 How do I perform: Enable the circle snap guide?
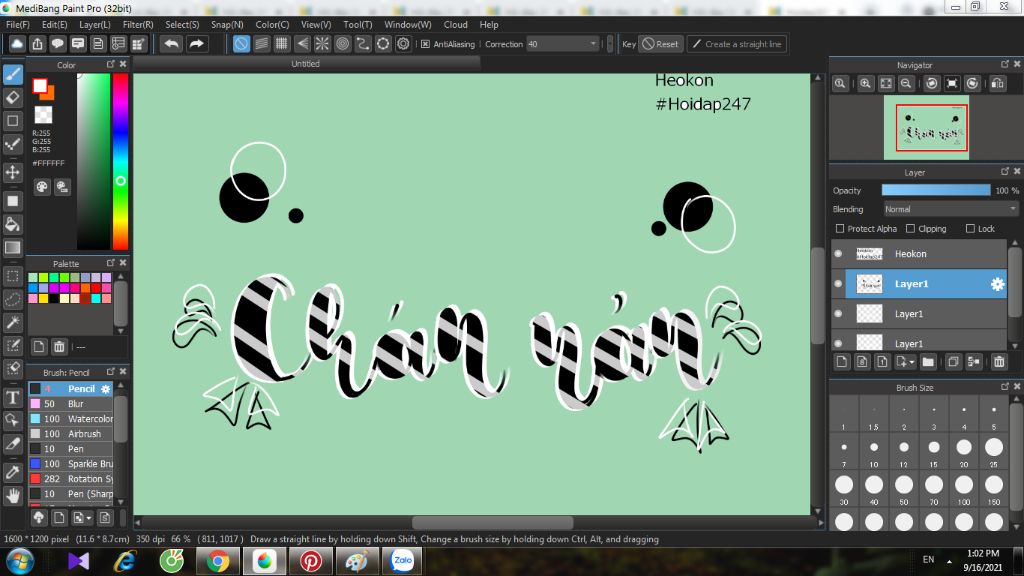click(342, 44)
